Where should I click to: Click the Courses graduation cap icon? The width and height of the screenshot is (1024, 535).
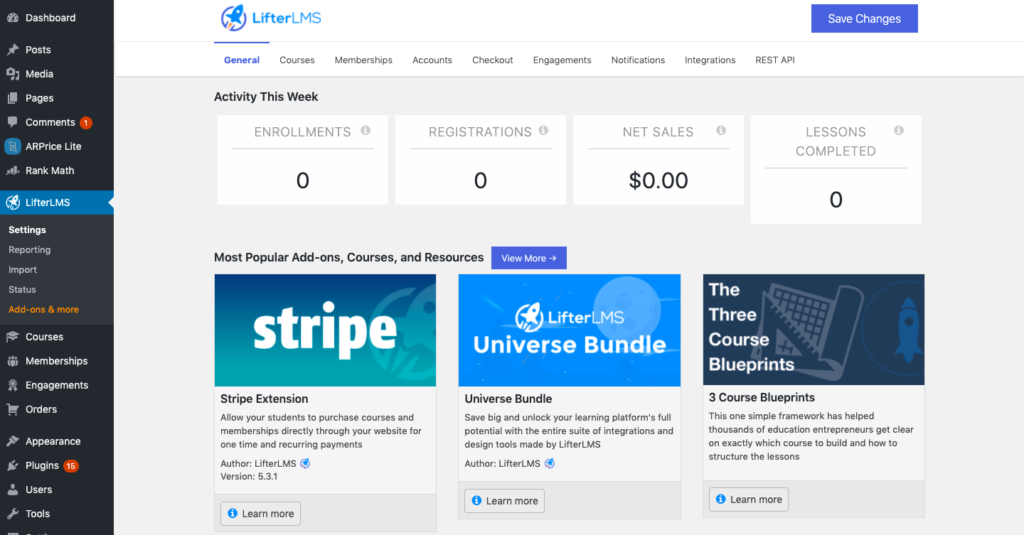12,337
